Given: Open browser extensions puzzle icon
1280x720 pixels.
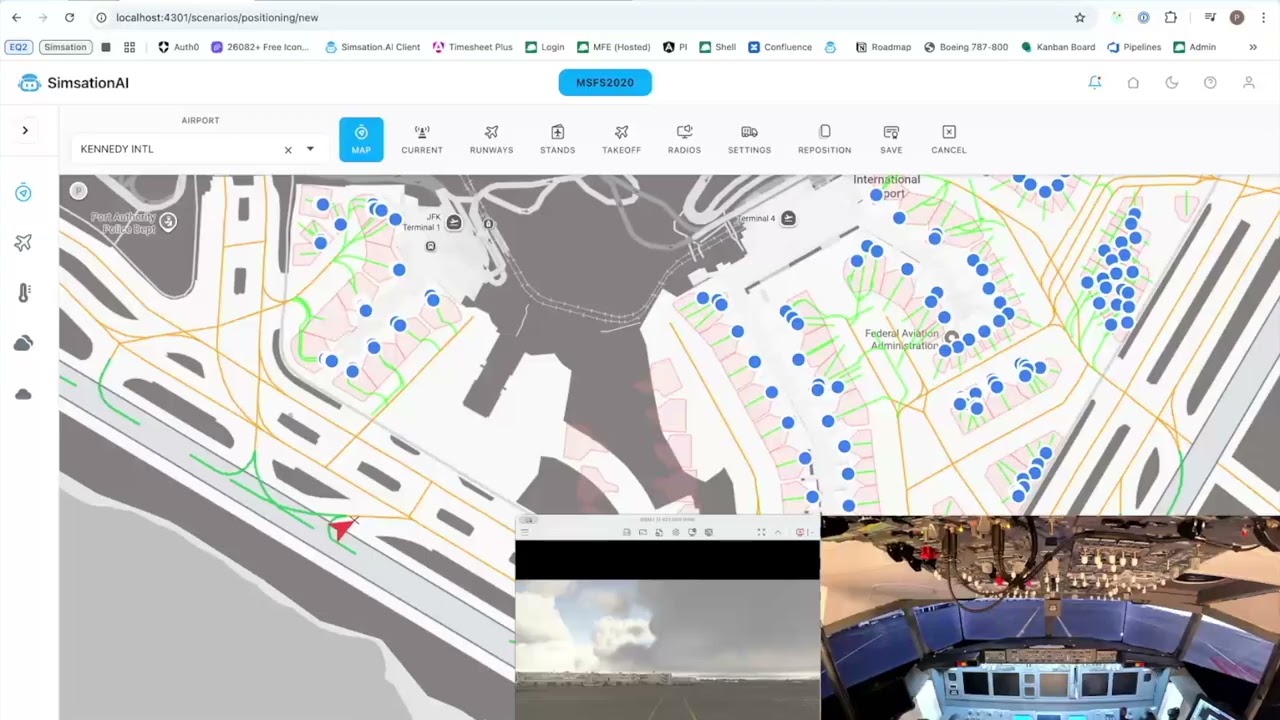Looking at the screenshot, I should pos(1171,17).
